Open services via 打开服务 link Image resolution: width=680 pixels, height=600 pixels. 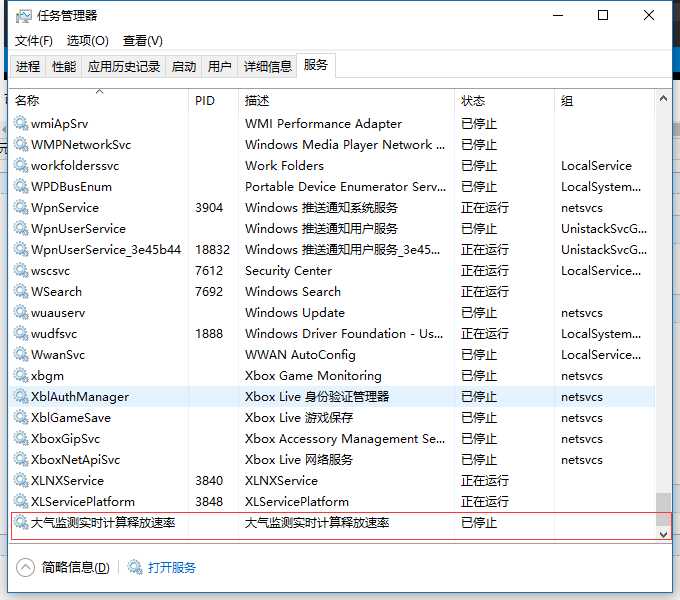[x=172, y=567]
